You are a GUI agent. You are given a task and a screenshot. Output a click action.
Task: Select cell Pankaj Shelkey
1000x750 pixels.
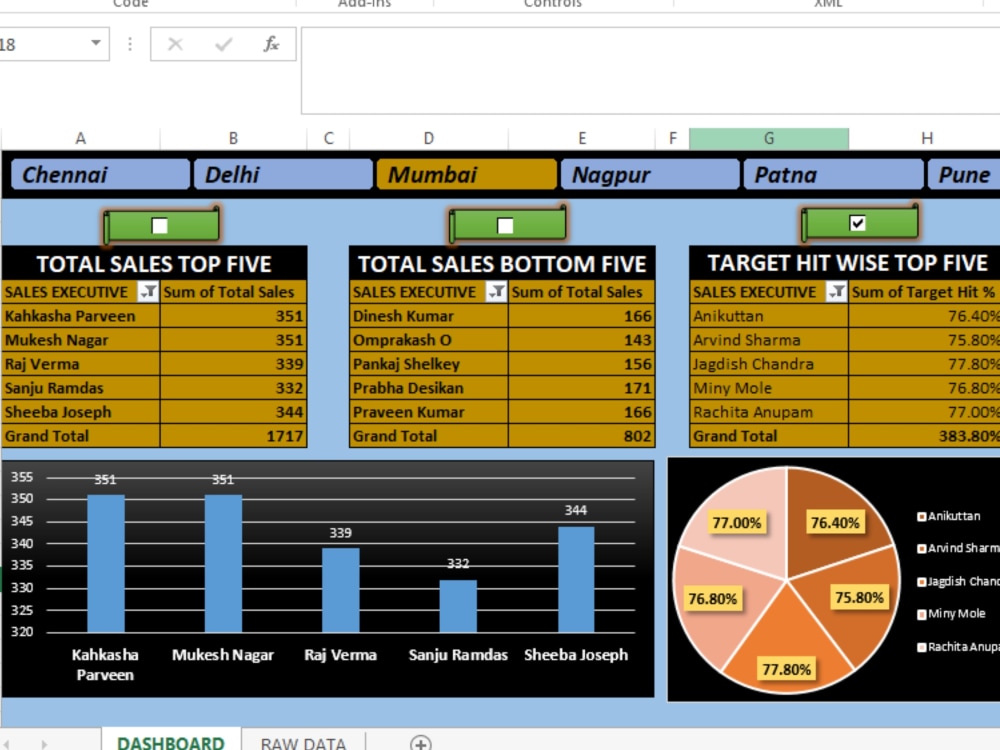point(429,364)
